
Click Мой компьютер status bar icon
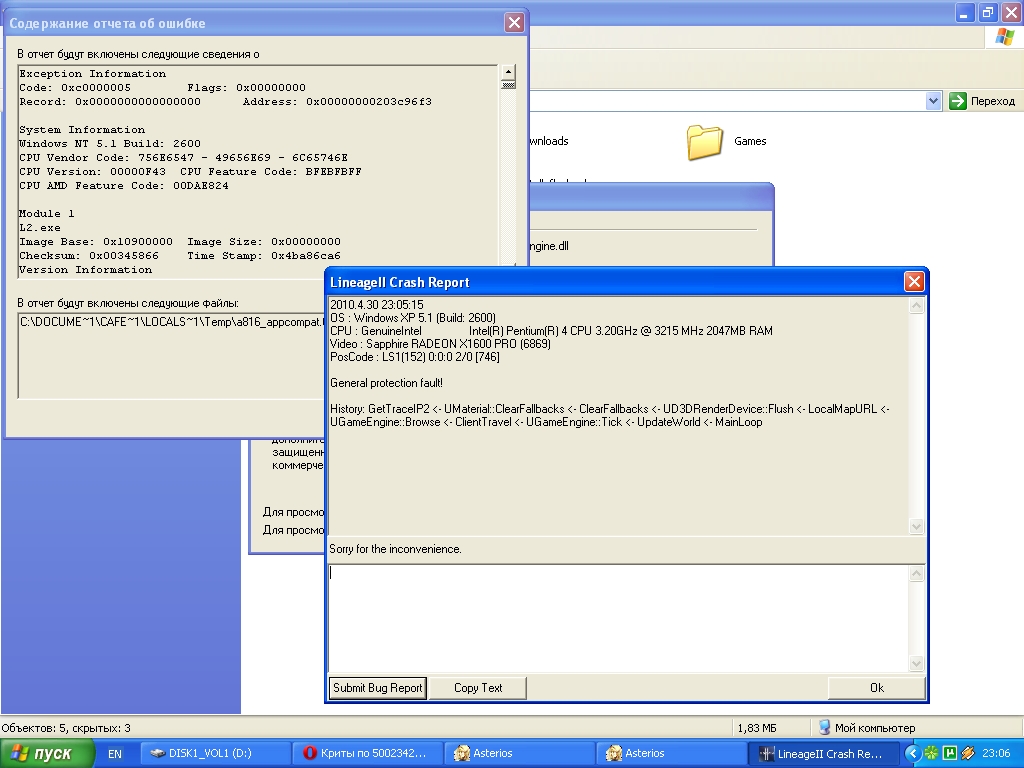tap(825, 727)
